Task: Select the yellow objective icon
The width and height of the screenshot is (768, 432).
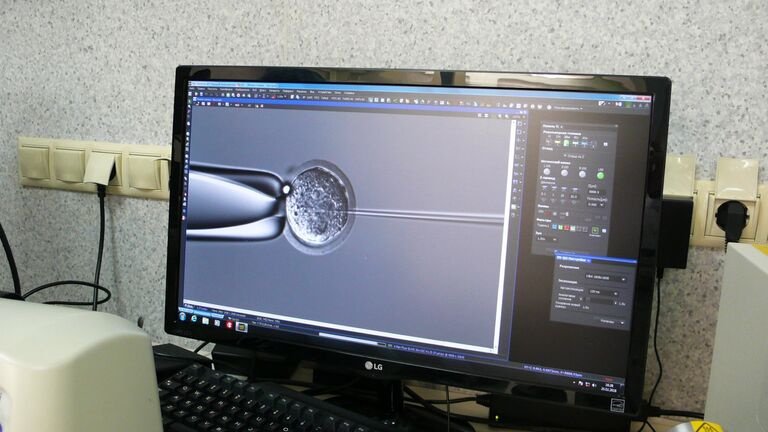Action: [x=557, y=142]
